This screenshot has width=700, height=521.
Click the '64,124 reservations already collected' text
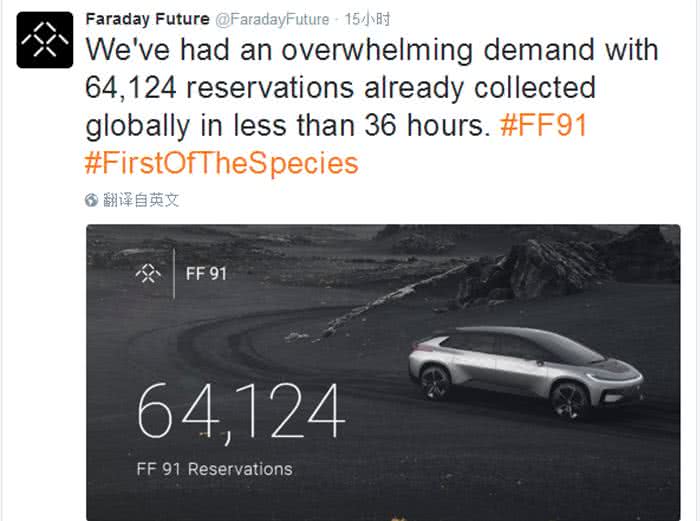[x=341, y=88]
